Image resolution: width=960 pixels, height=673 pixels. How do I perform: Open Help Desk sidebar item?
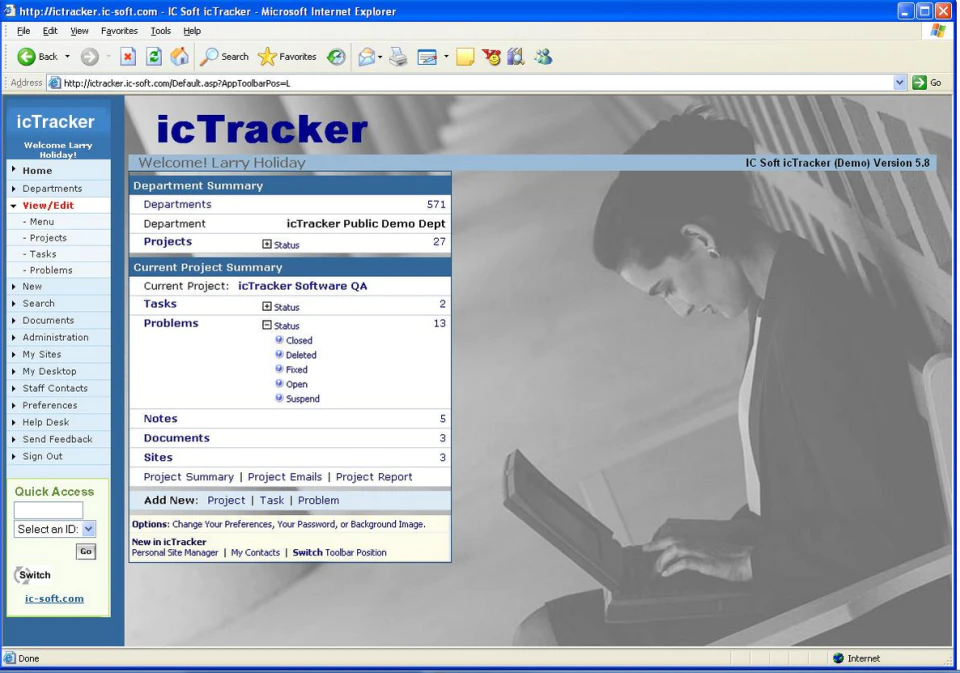click(46, 423)
